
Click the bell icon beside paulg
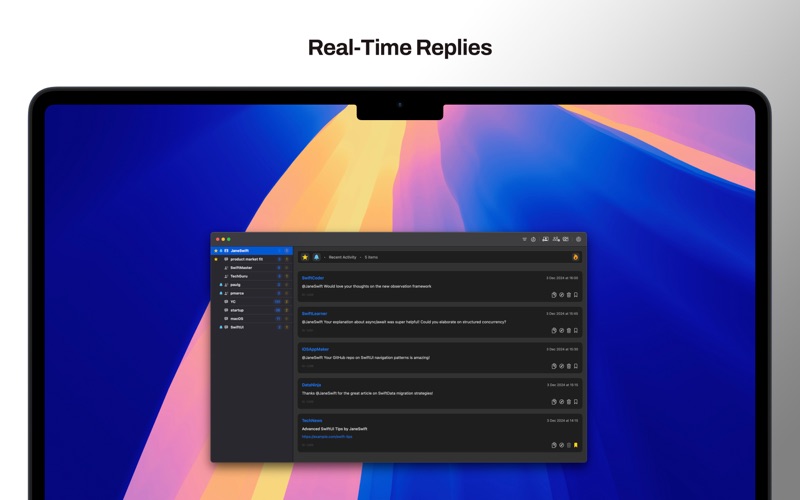click(221, 285)
